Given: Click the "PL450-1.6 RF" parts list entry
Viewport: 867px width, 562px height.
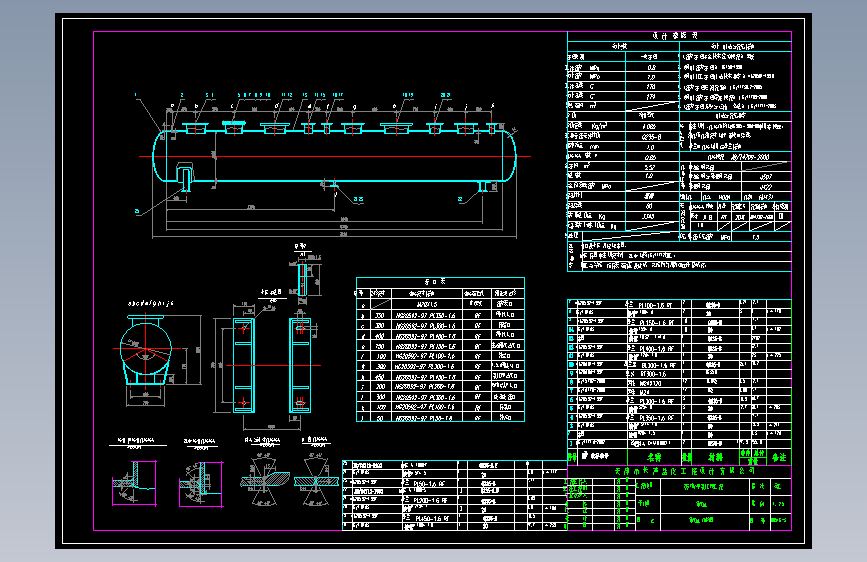Looking at the screenshot, I should click(431, 518).
